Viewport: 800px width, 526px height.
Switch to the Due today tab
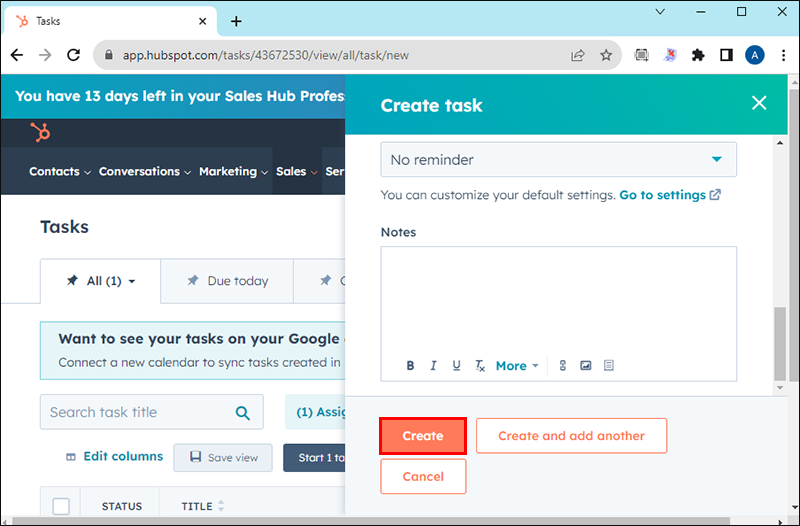point(227,281)
